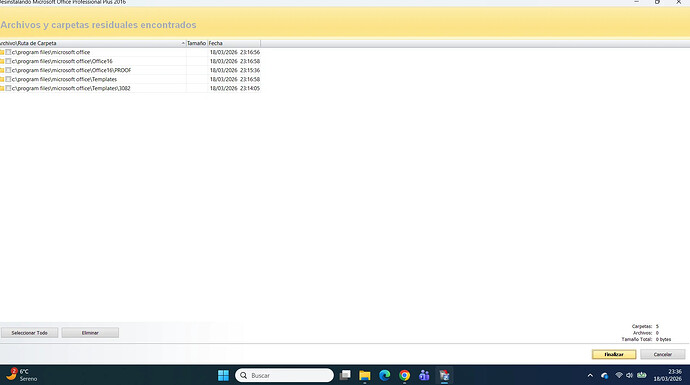The height and width of the screenshot is (385, 690).
Task: Click the Seleccionar Todo button
Action: [x=29, y=333]
